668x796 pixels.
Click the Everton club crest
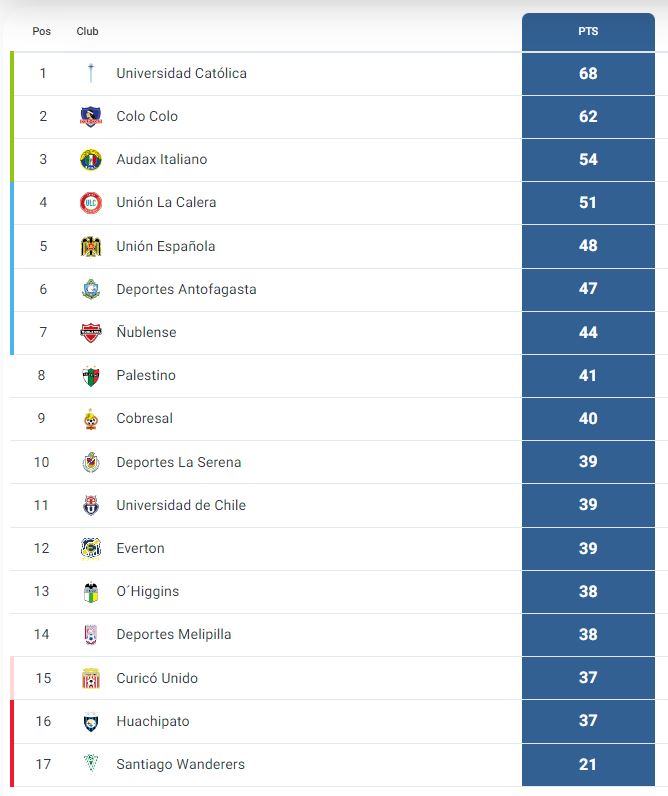click(x=91, y=548)
